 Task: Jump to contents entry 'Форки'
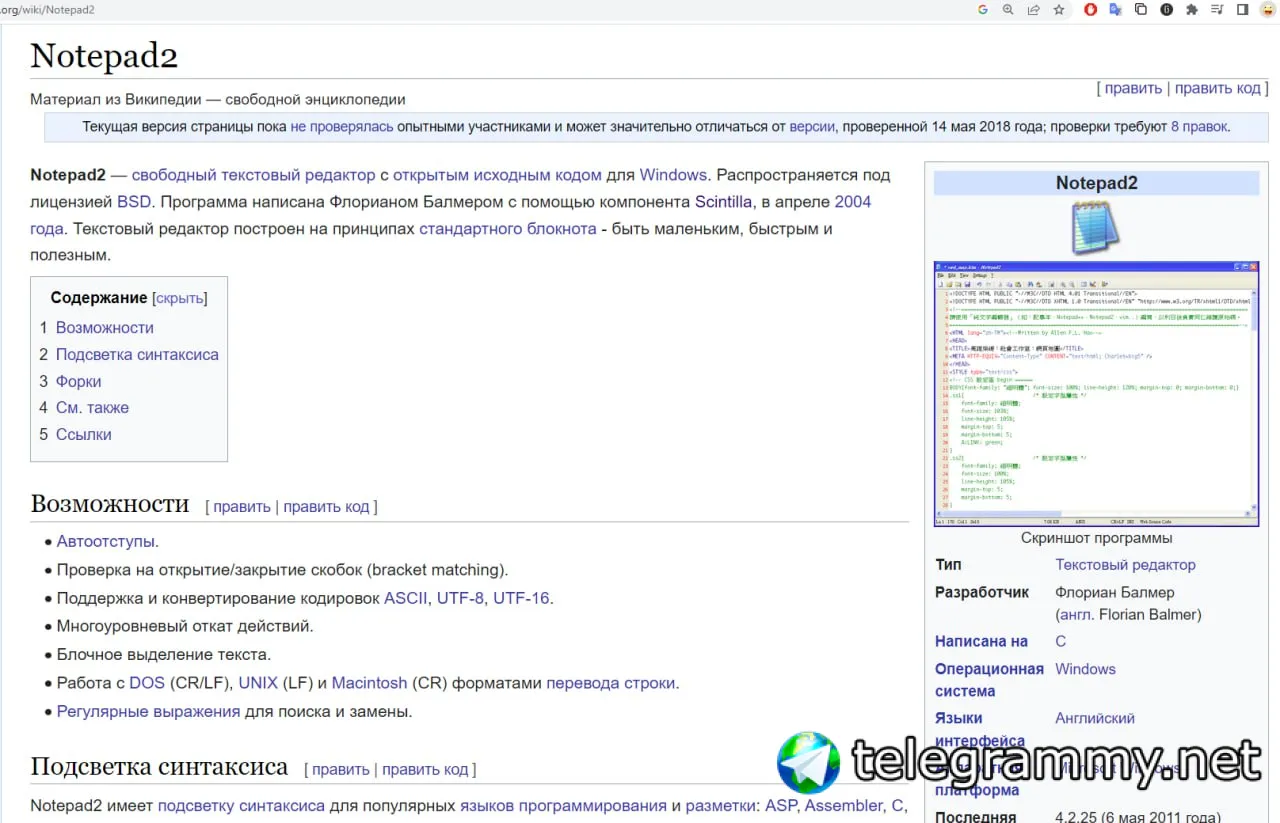click(x=79, y=382)
